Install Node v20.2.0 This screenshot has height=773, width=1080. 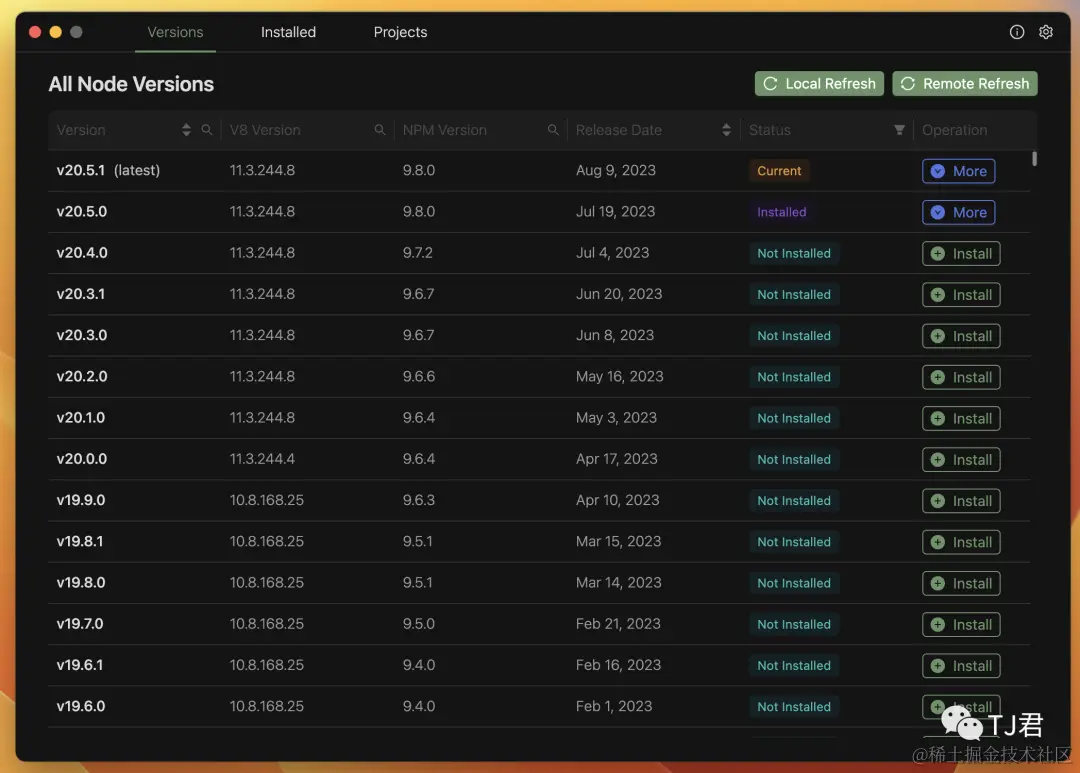click(x=961, y=377)
